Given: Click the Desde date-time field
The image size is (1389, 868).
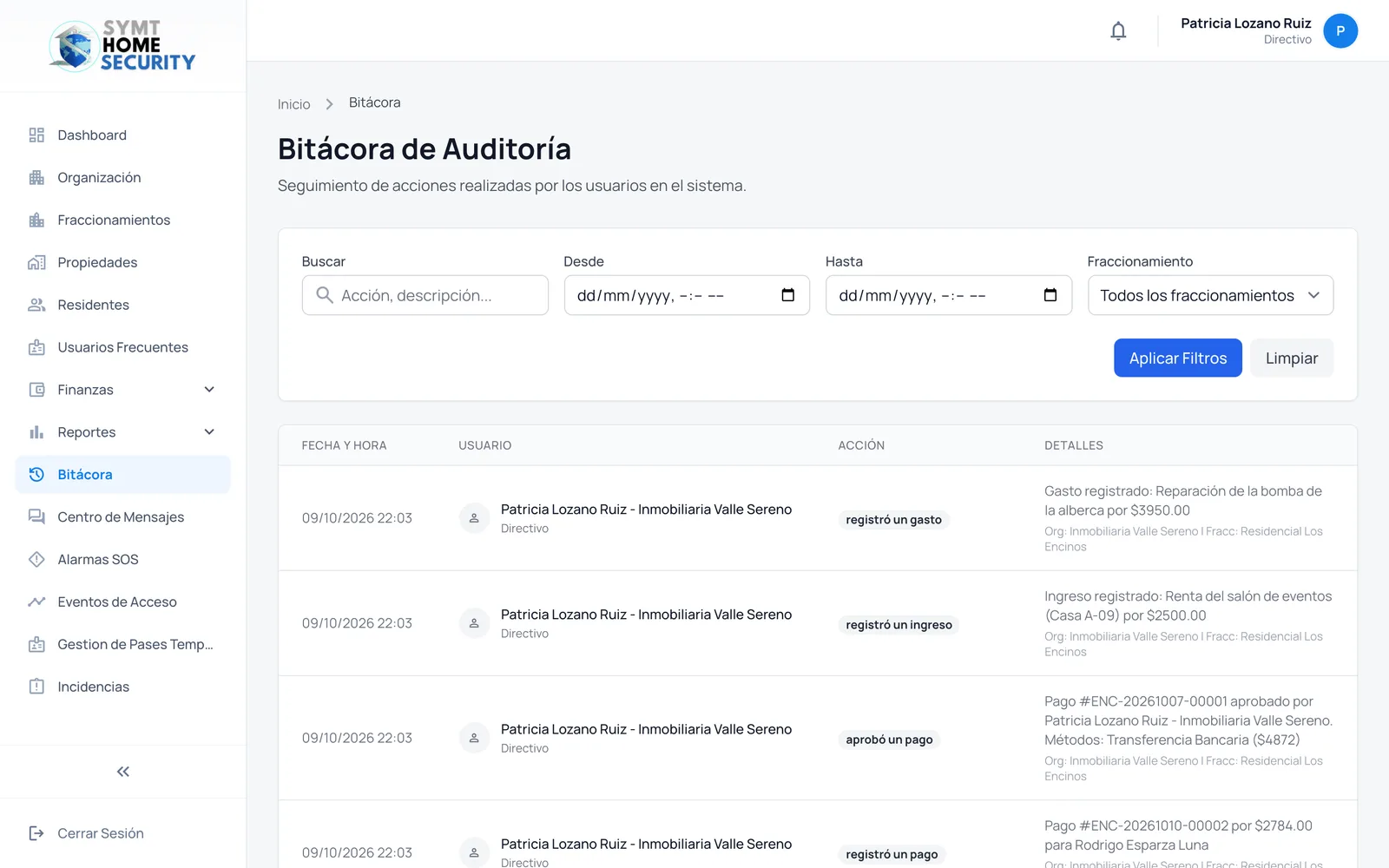Looking at the screenshot, I should tap(687, 295).
